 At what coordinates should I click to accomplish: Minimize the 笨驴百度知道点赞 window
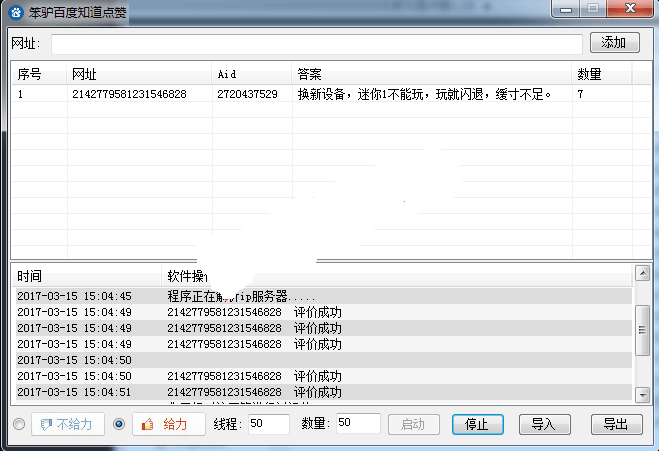pos(566,8)
